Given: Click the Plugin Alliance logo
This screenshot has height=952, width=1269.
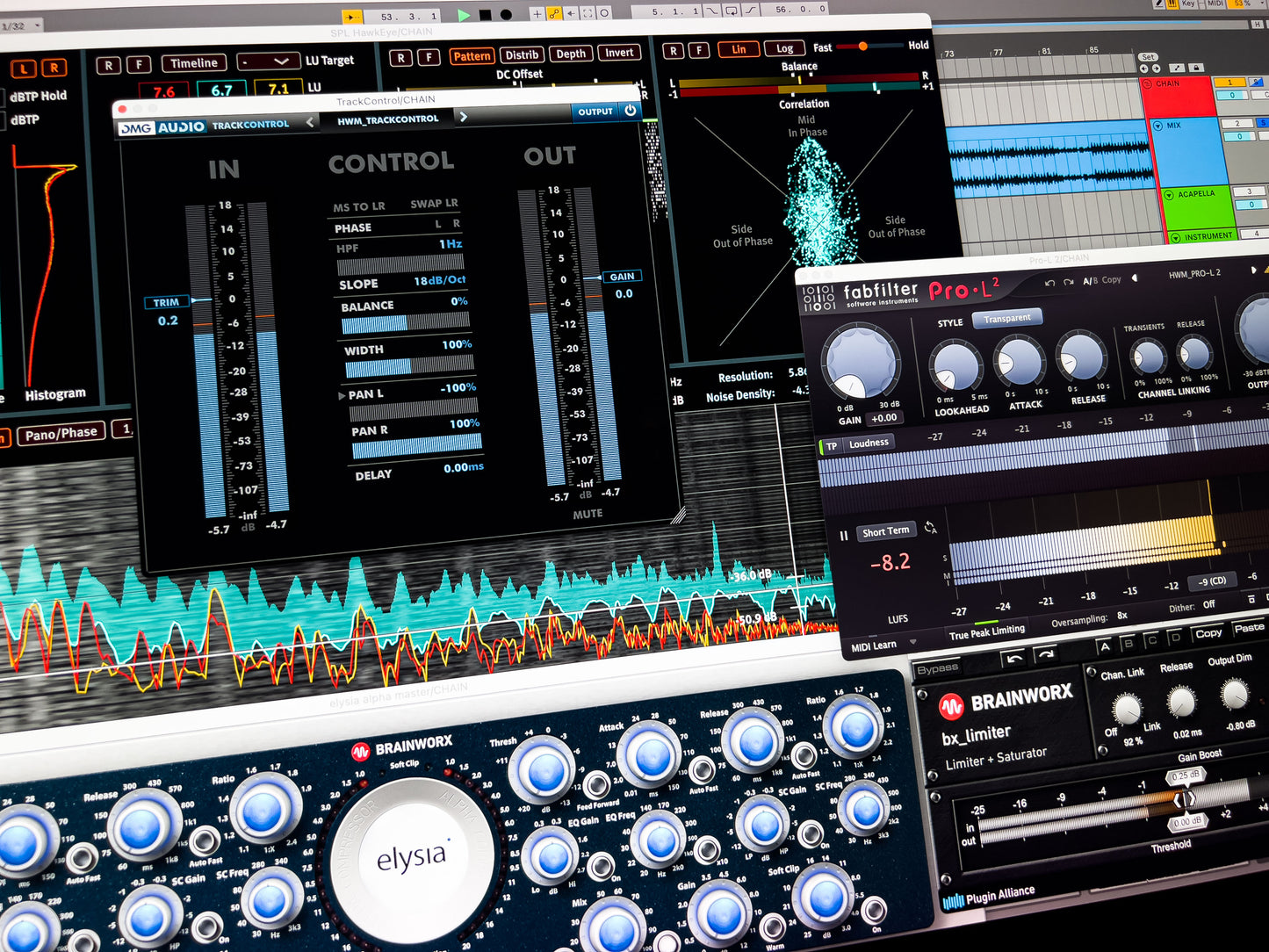Looking at the screenshot, I should pyautogui.click(x=988, y=898).
